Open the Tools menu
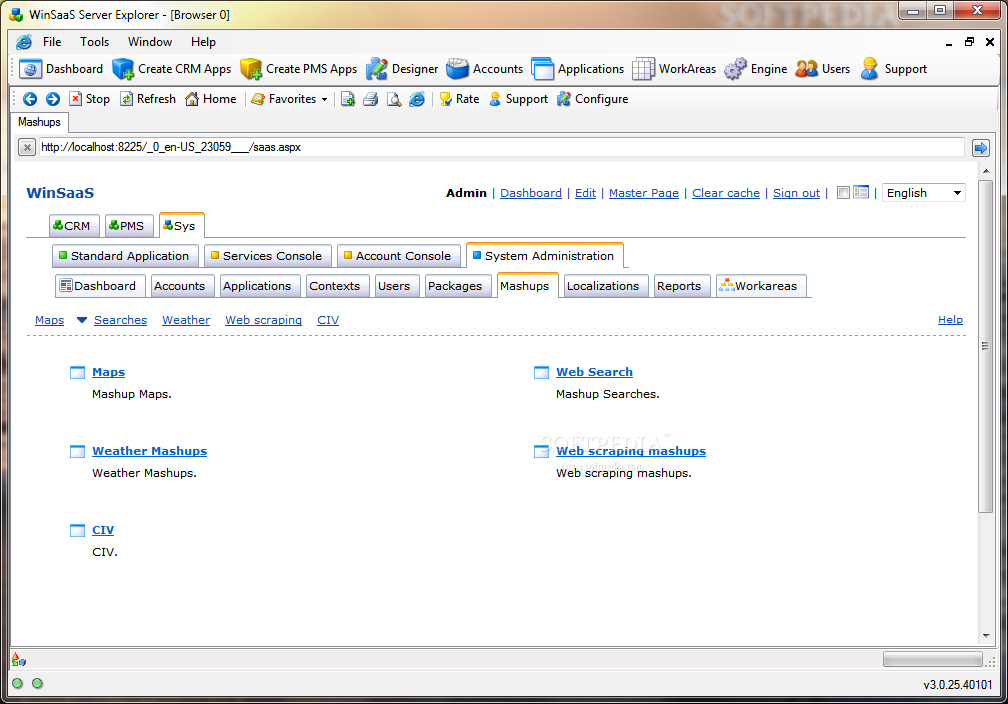Image resolution: width=1008 pixels, height=704 pixels. (x=94, y=42)
